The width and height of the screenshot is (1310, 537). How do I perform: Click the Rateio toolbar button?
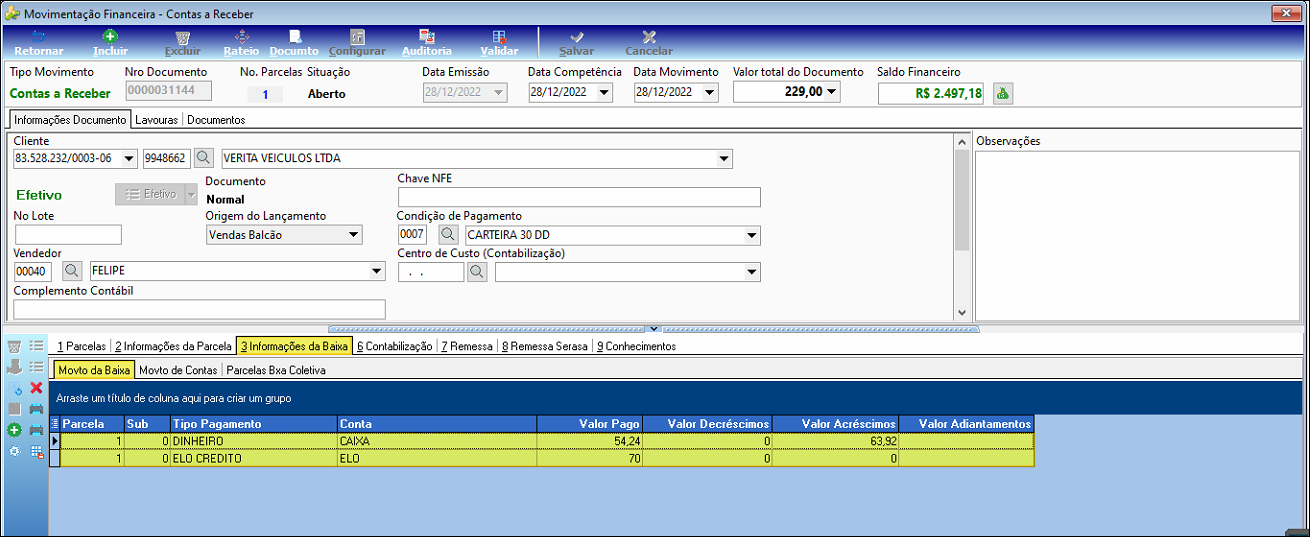(241, 37)
